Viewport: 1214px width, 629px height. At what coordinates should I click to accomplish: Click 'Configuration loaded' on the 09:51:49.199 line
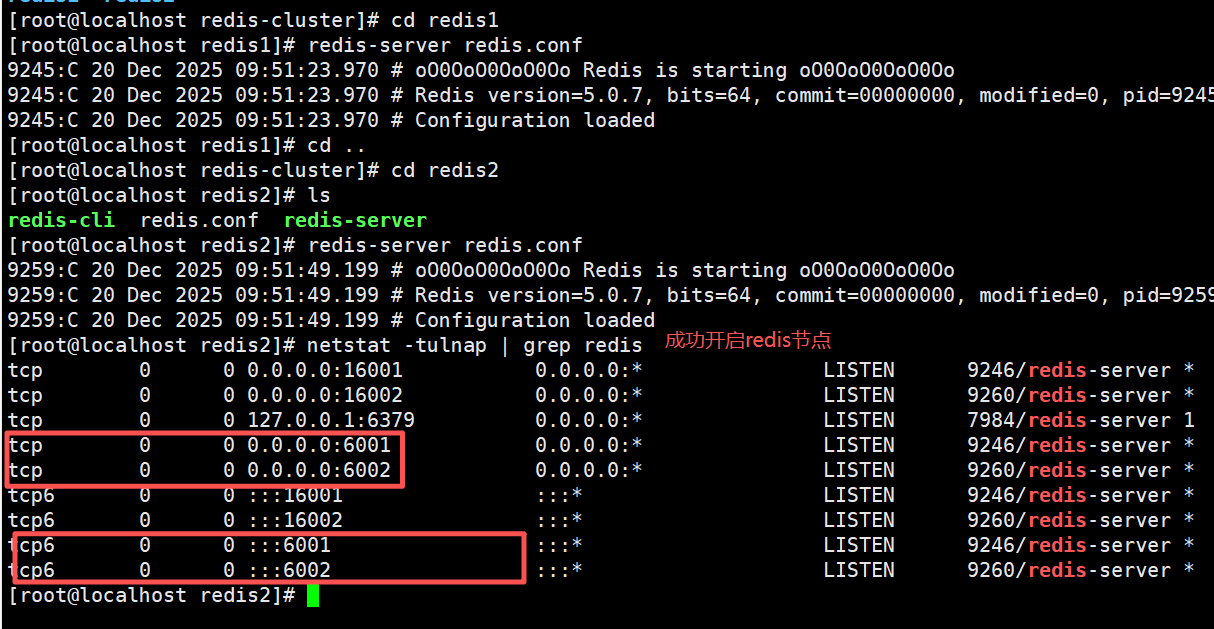click(535, 320)
